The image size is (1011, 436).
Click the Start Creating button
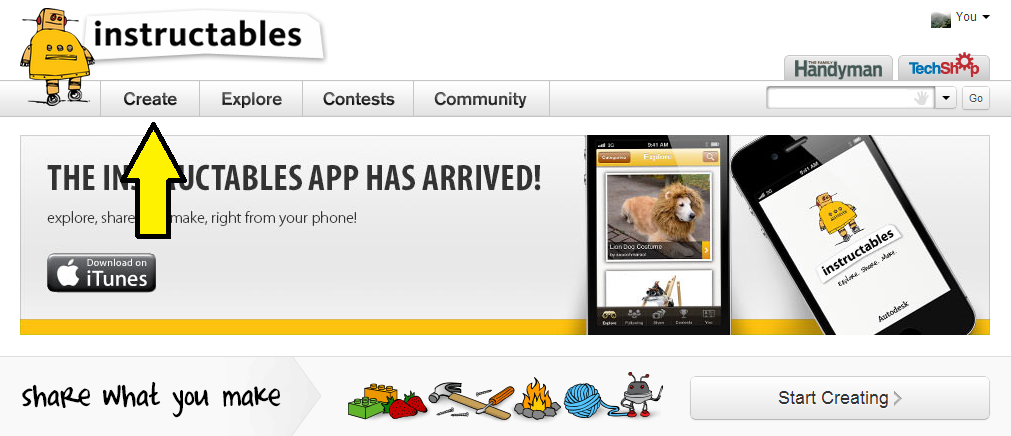tap(839, 398)
